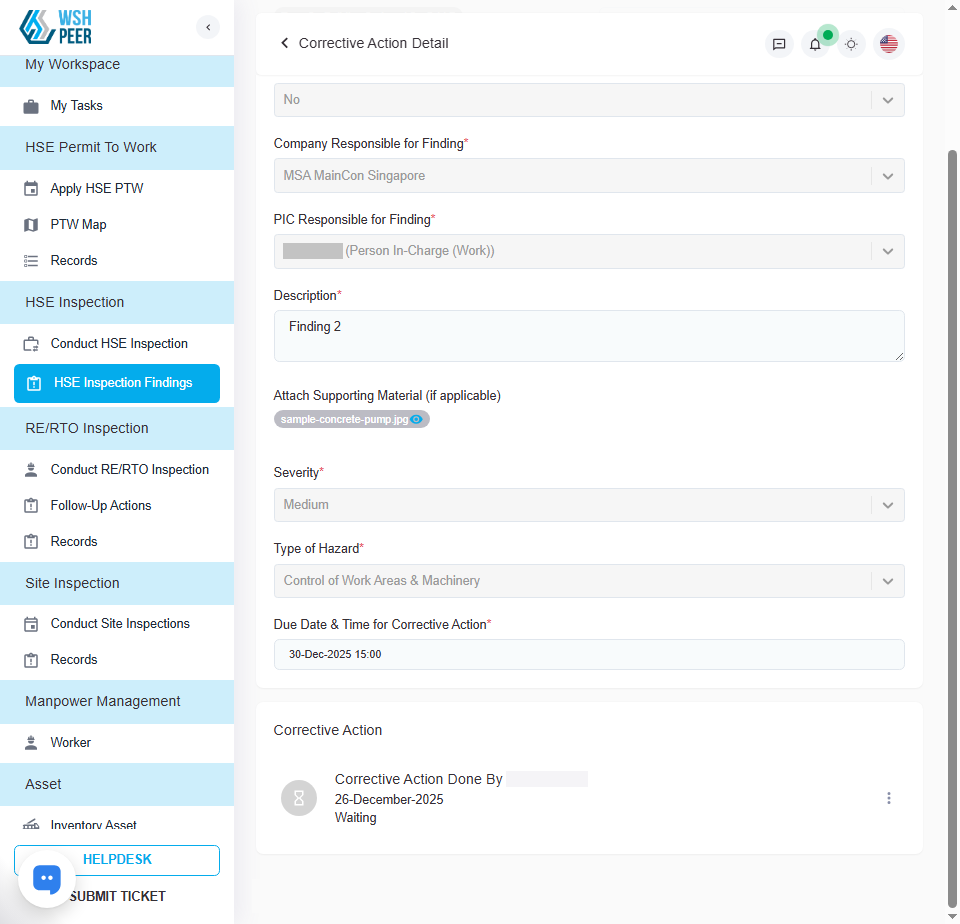Open the PIC Responsible for Finding dropdown
The width and height of the screenshot is (960, 924).
click(x=887, y=252)
